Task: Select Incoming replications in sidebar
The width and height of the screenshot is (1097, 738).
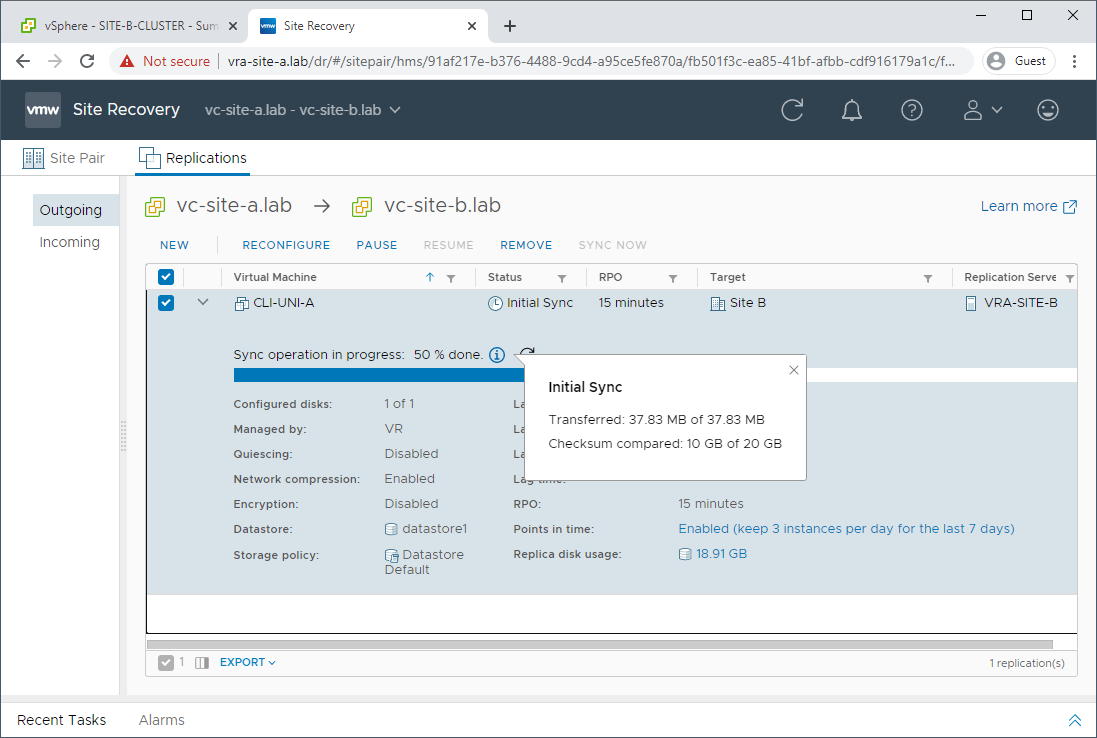Action: pyautogui.click(x=70, y=242)
